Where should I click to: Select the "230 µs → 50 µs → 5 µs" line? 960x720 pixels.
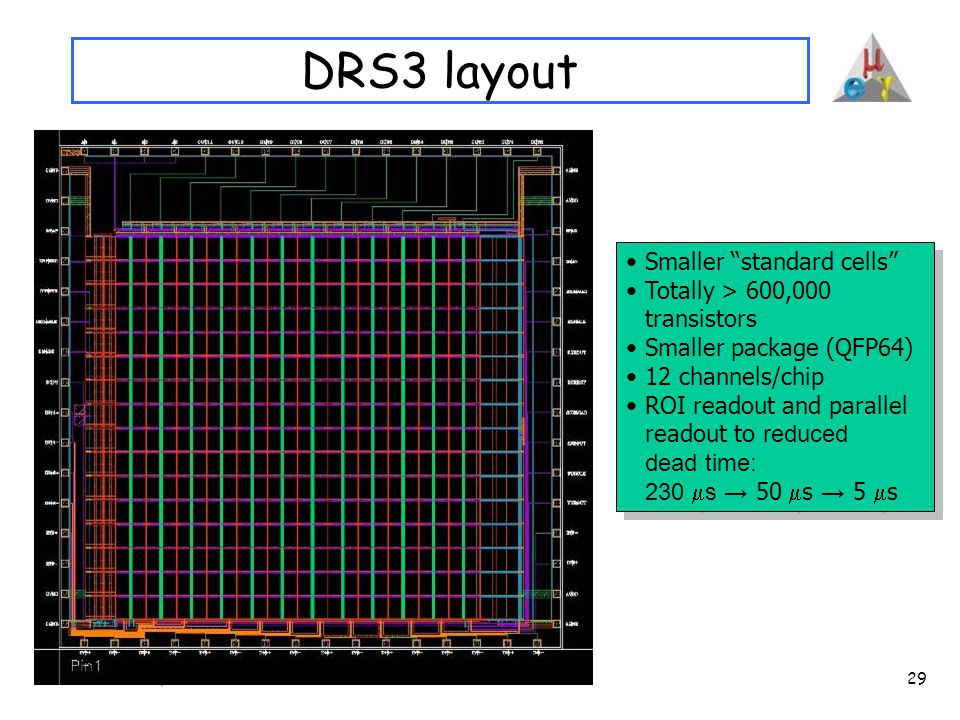coord(771,492)
